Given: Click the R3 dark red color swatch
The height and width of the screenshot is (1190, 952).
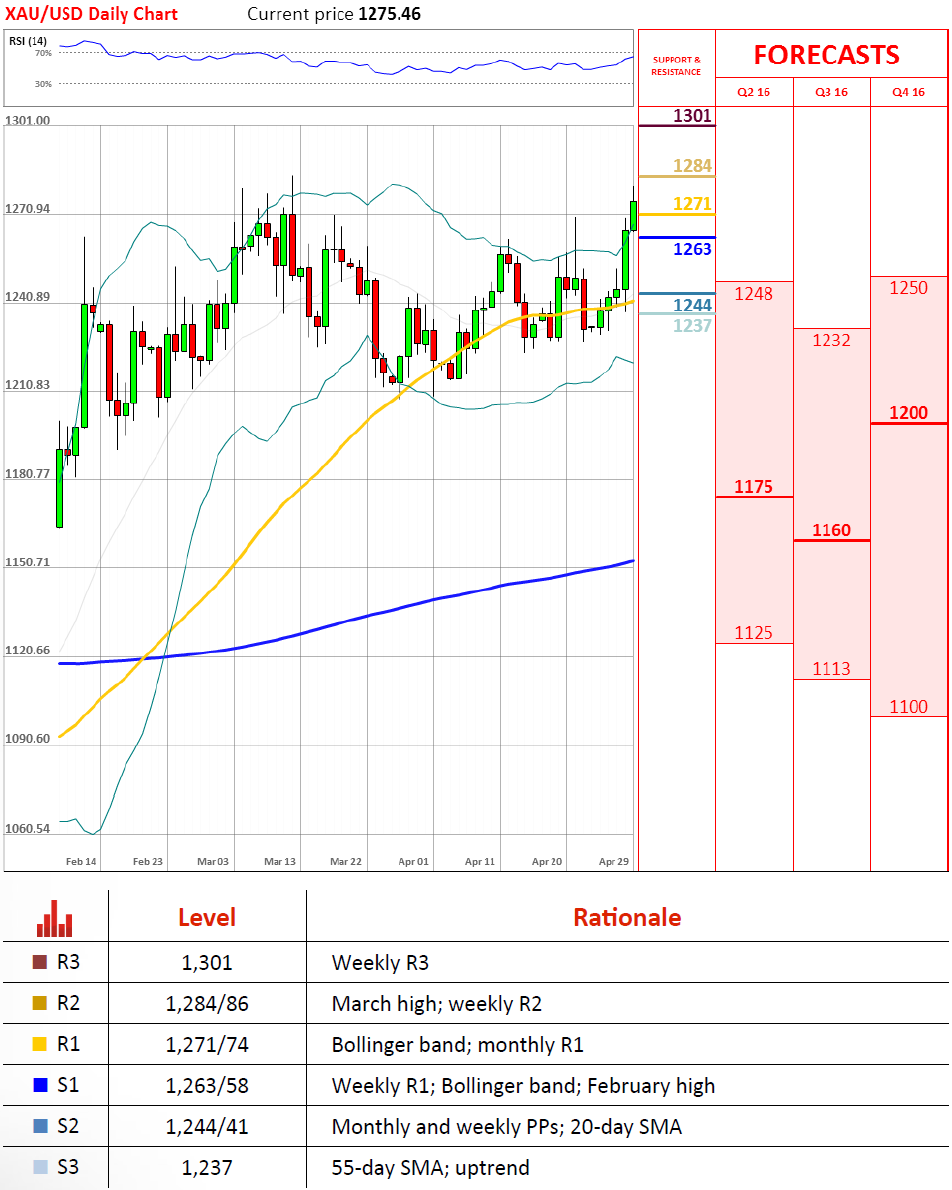Looking at the screenshot, I should (40, 962).
